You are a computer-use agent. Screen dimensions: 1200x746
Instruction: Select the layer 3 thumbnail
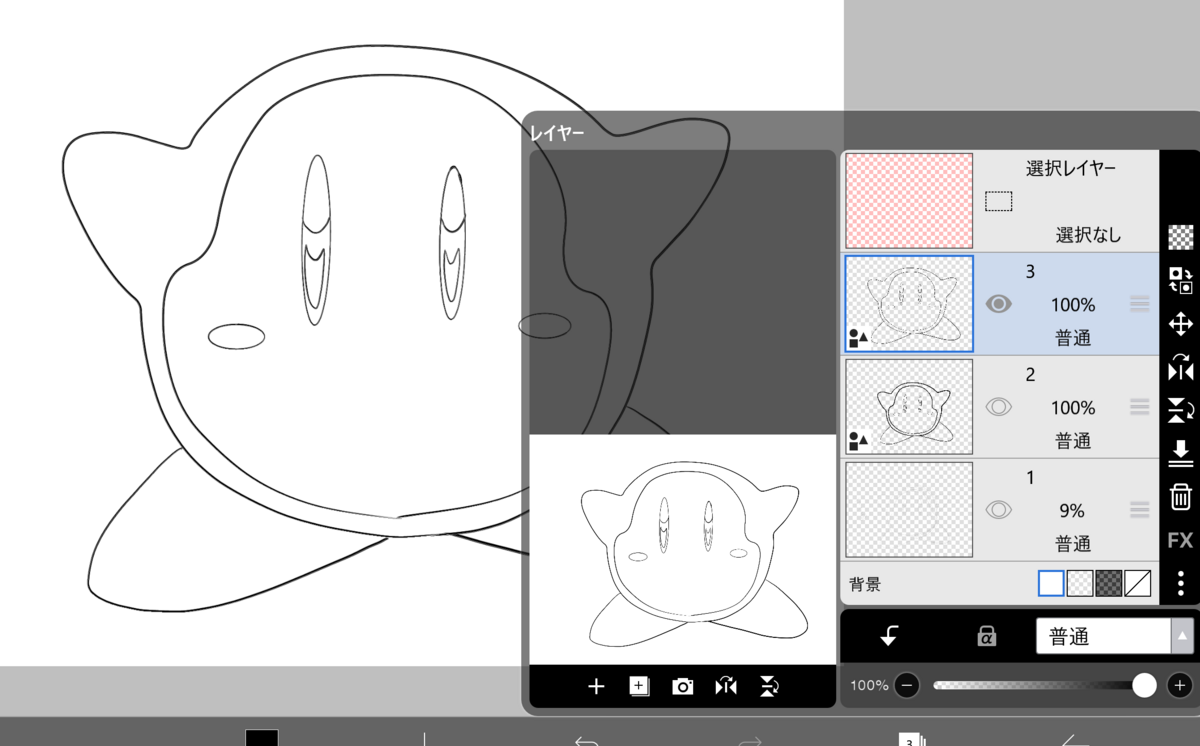pyautogui.click(x=909, y=304)
